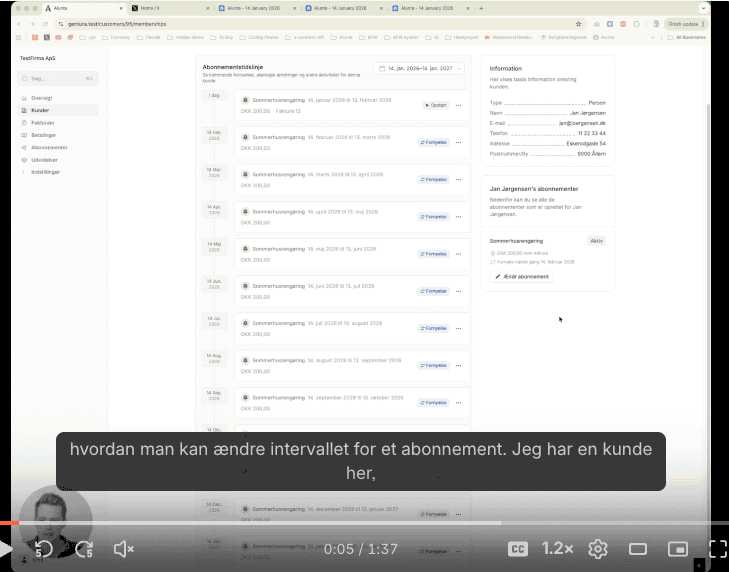Go to Betalinger in the sidebar
The width and height of the screenshot is (729, 572).
coord(43,135)
